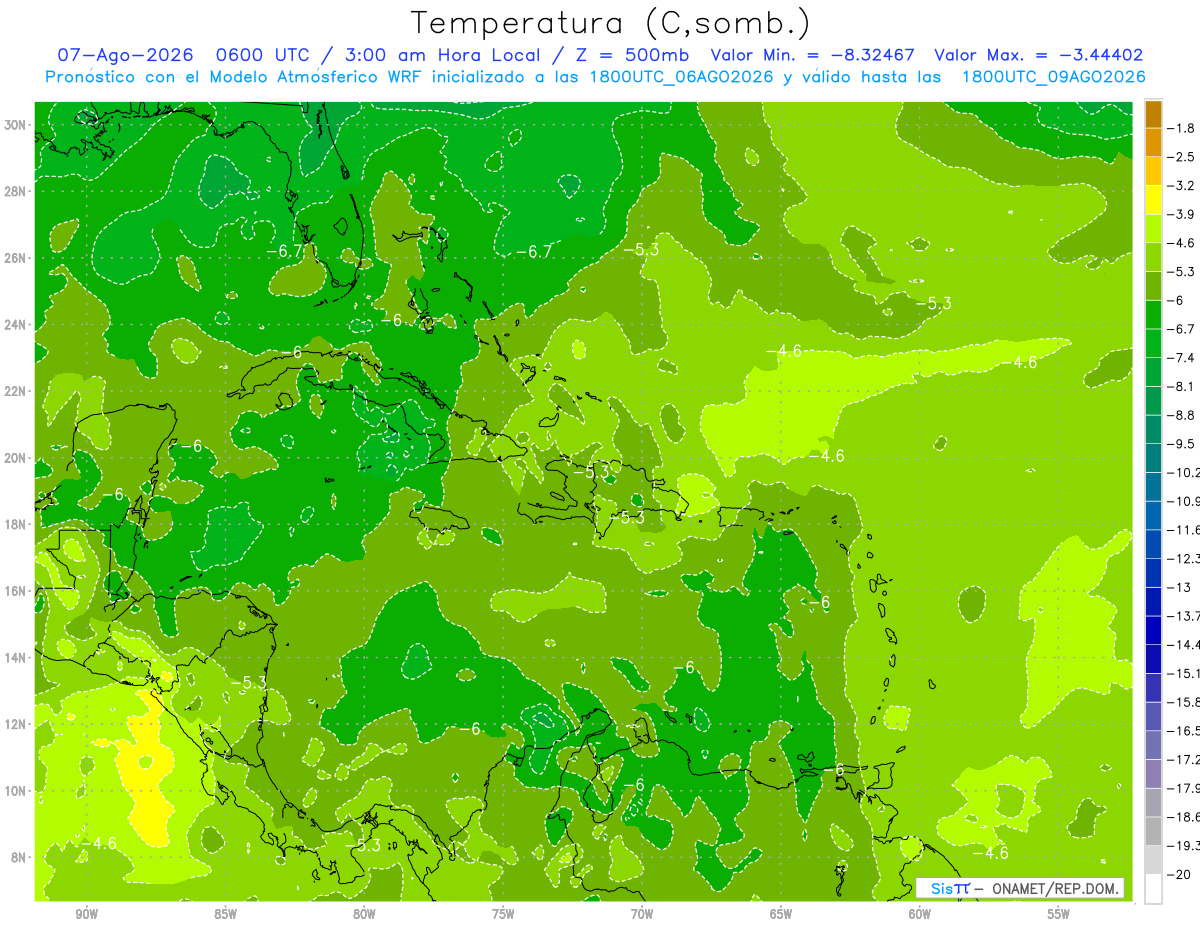
Task: Click the "26N" latitude axis label
Action: [16, 258]
